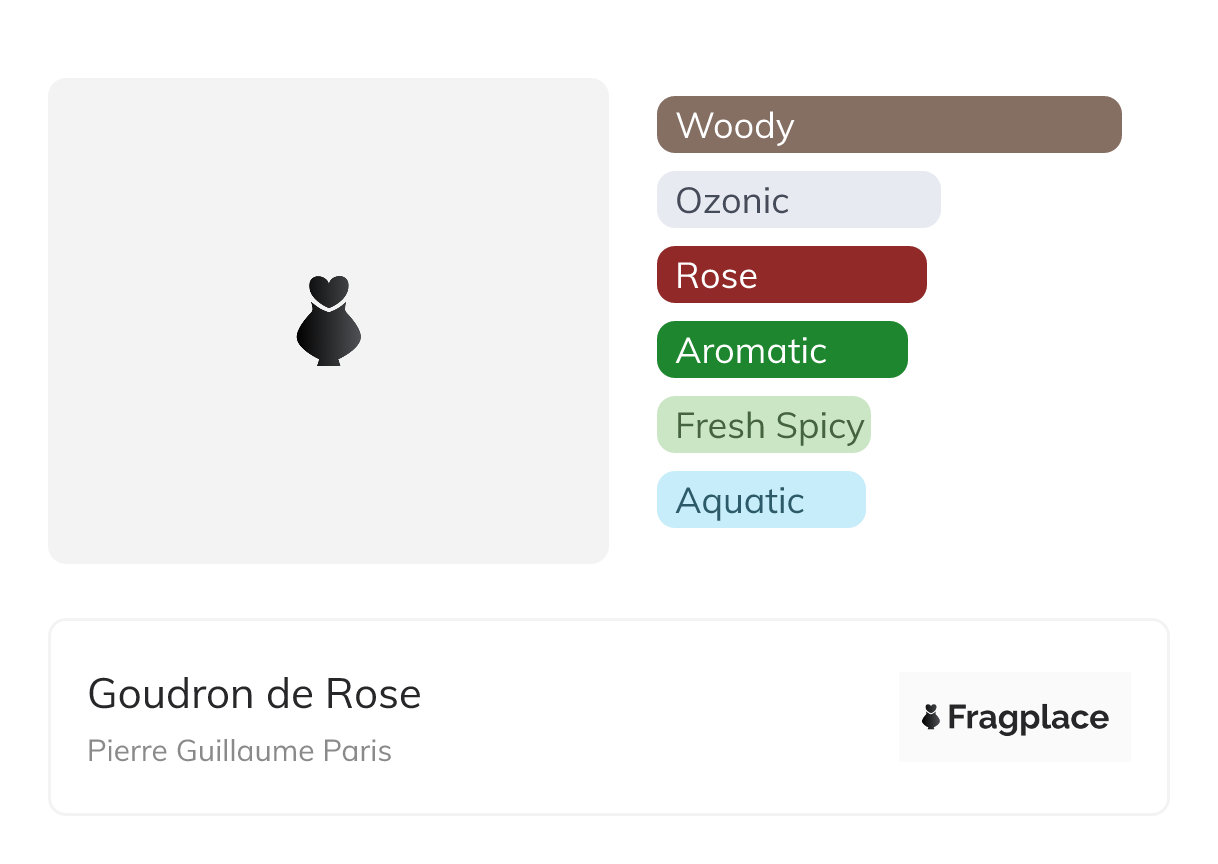Click the small bottle icon in Fragplace logo
The width and height of the screenshot is (1218, 864).
[931, 717]
